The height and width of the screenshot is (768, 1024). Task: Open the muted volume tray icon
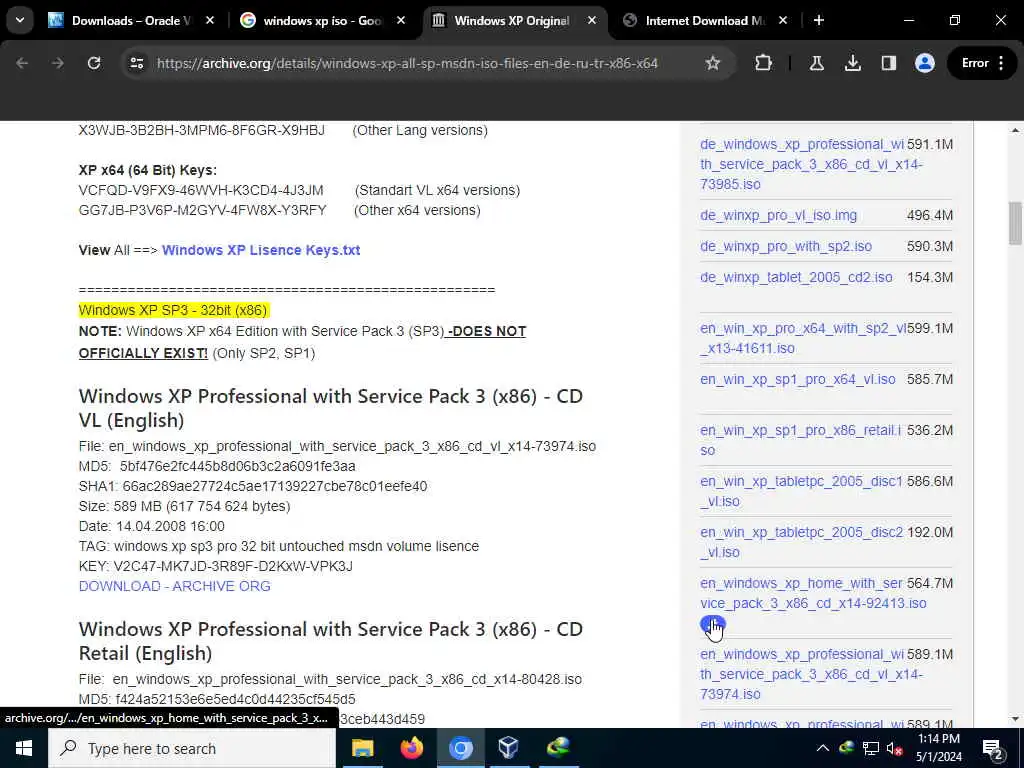point(895,749)
